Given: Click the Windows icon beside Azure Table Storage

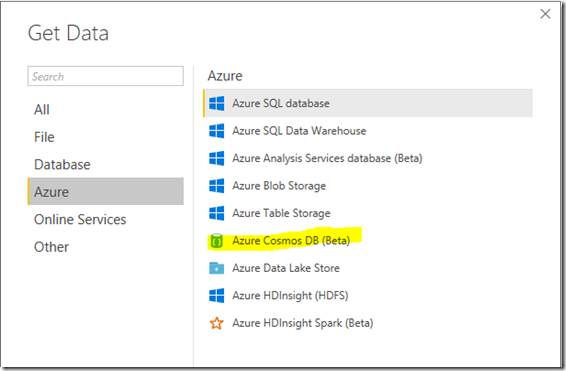Looking at the screenshot, I should [217, 213].
